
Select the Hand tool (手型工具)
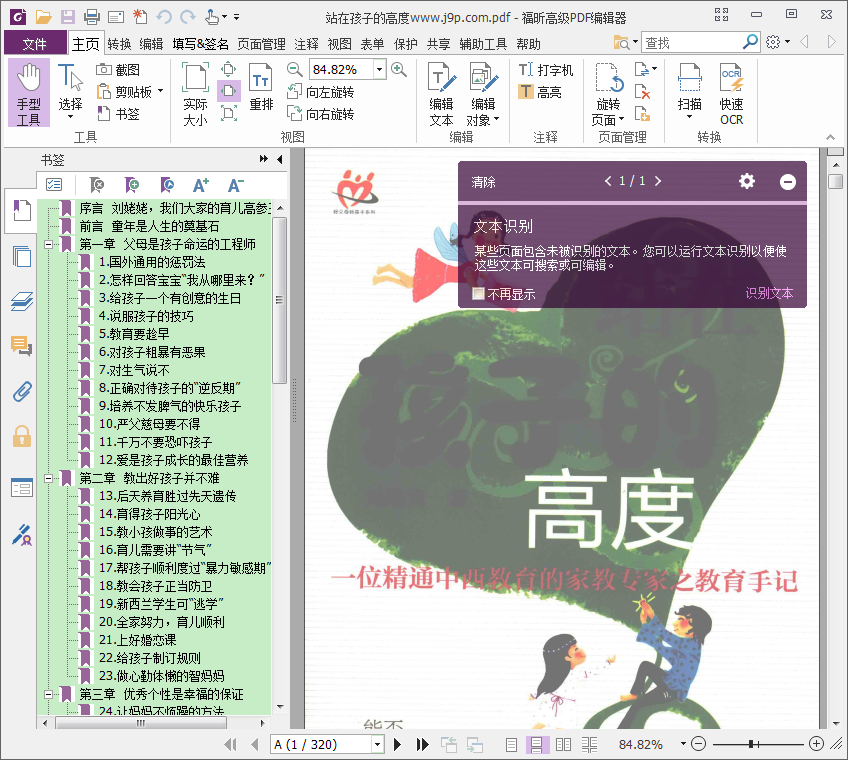tap(29, 93)
